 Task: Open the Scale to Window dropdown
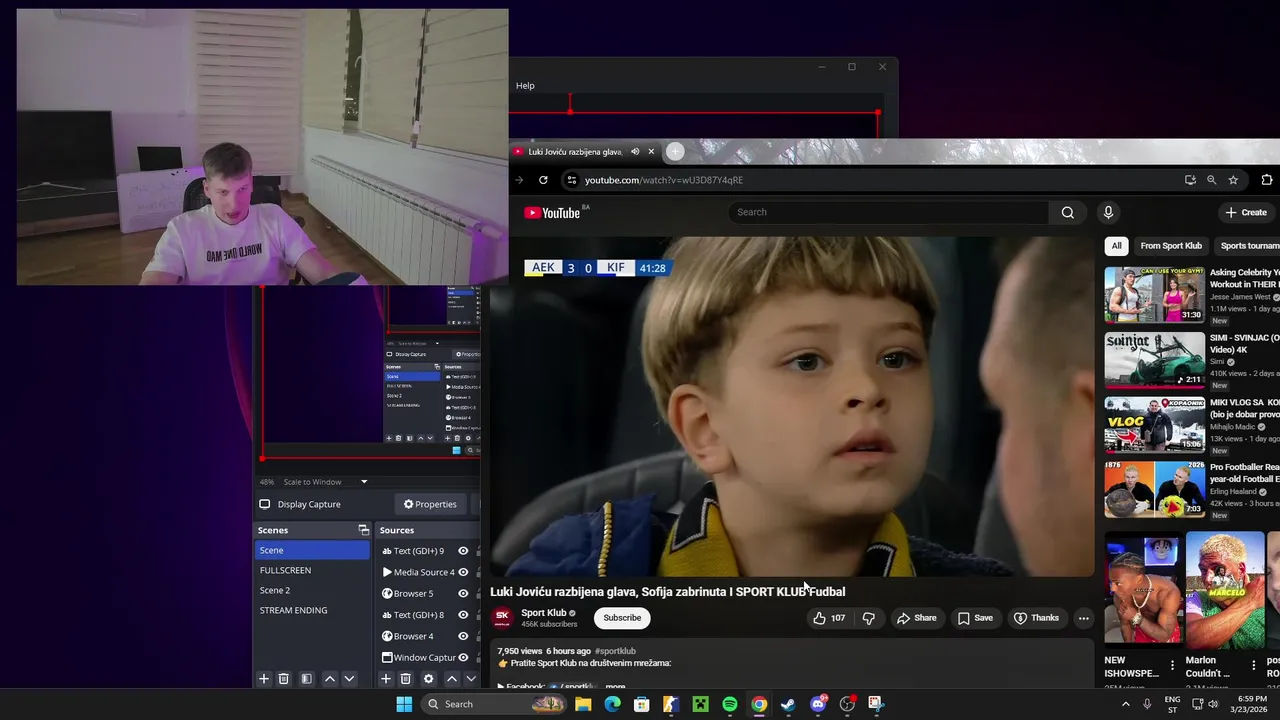(325, 482)
